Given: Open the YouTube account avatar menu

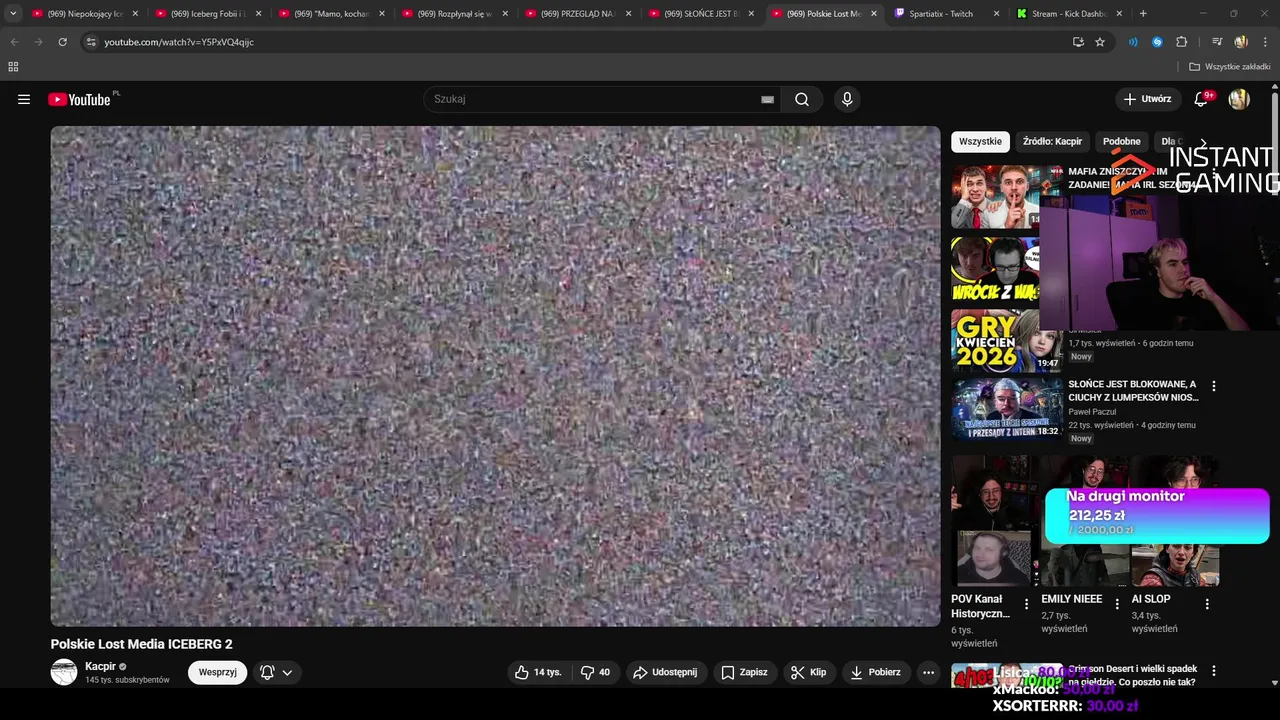Looking at the screenshot, I should tap(1239, 99).
